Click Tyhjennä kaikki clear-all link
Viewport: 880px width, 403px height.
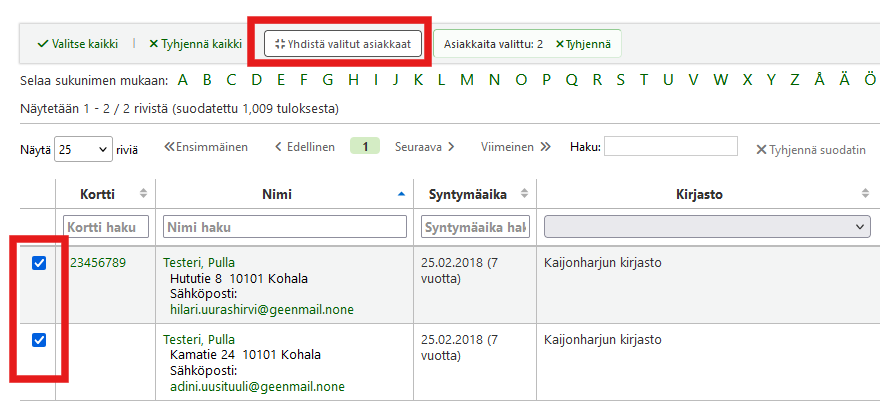[195, 44]
